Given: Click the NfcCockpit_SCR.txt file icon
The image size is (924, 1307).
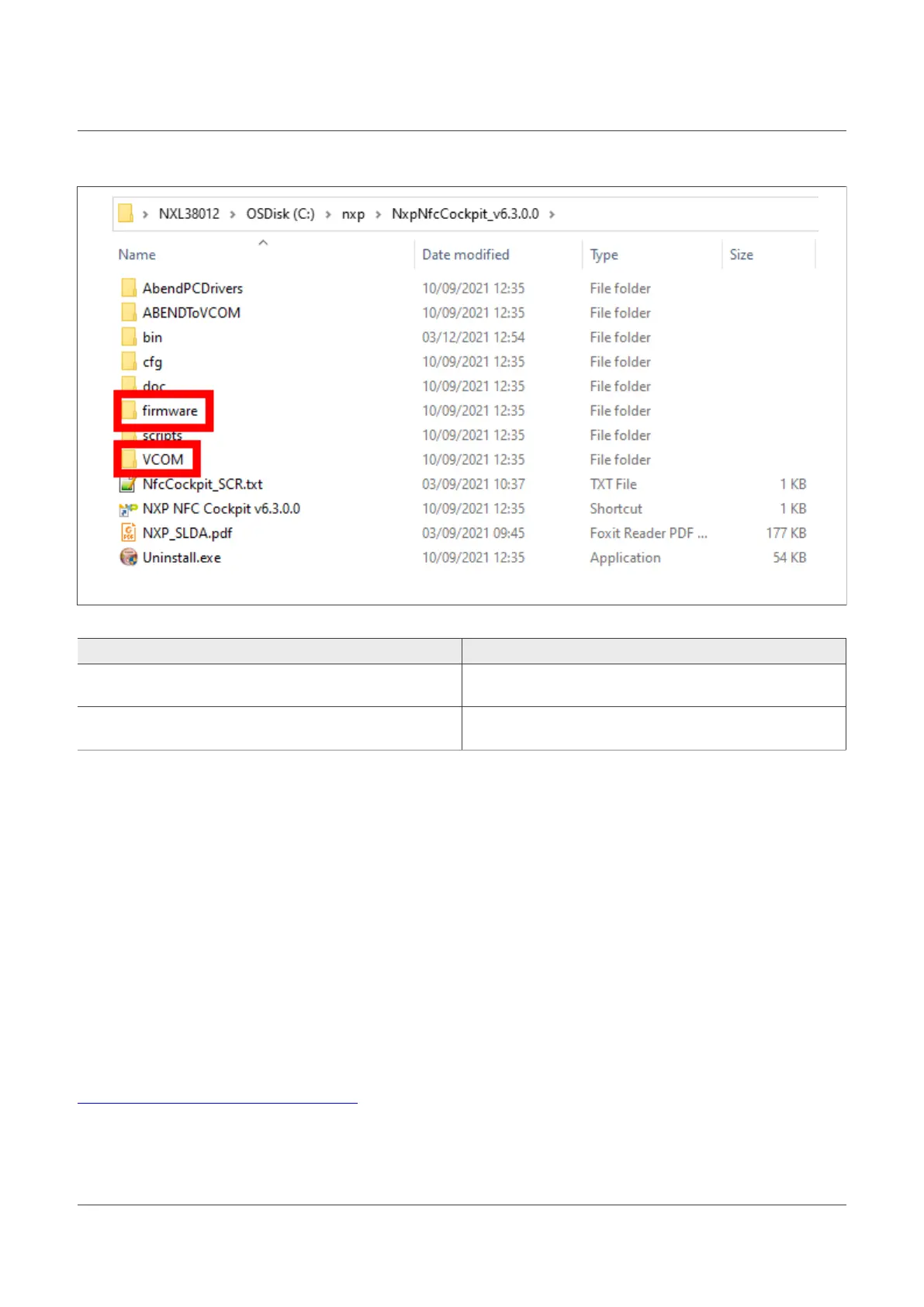Looking at the screenshot, I should coord(128,484).
